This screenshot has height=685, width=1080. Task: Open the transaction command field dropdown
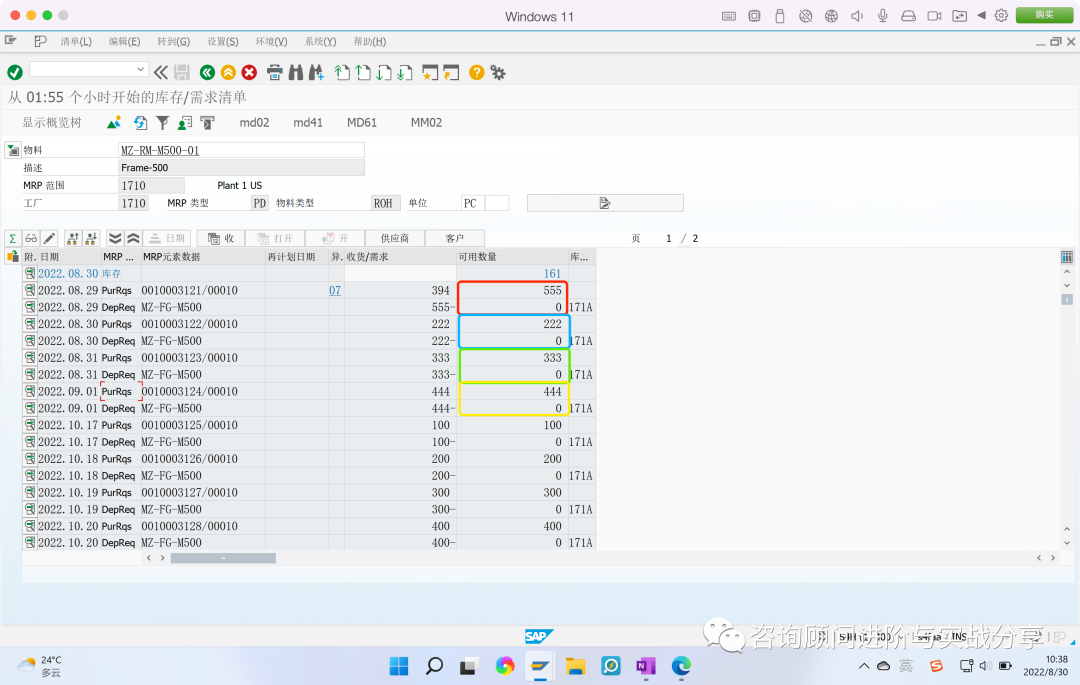point(141,69)
